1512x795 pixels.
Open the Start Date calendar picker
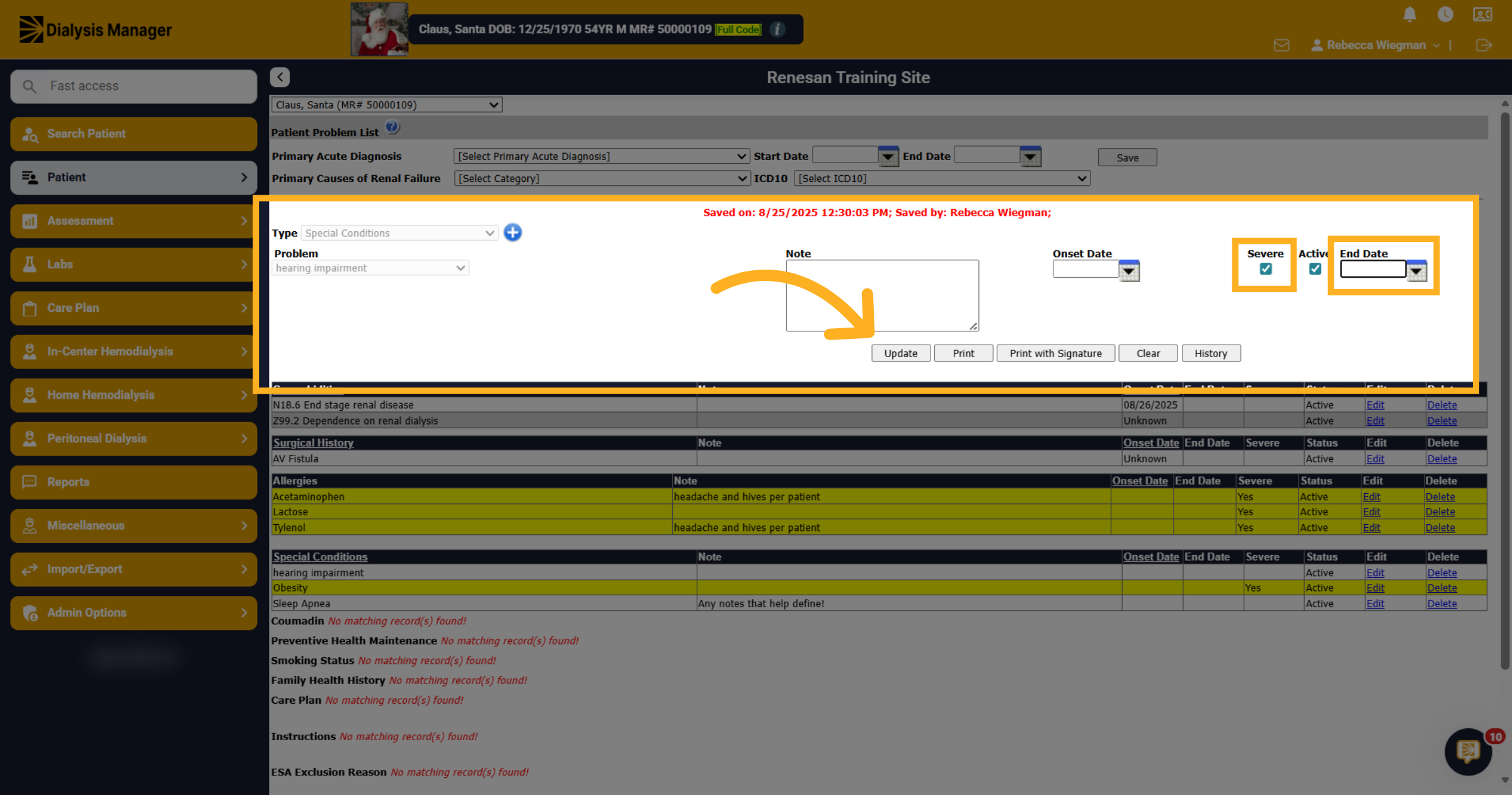[x=888, y=156]
